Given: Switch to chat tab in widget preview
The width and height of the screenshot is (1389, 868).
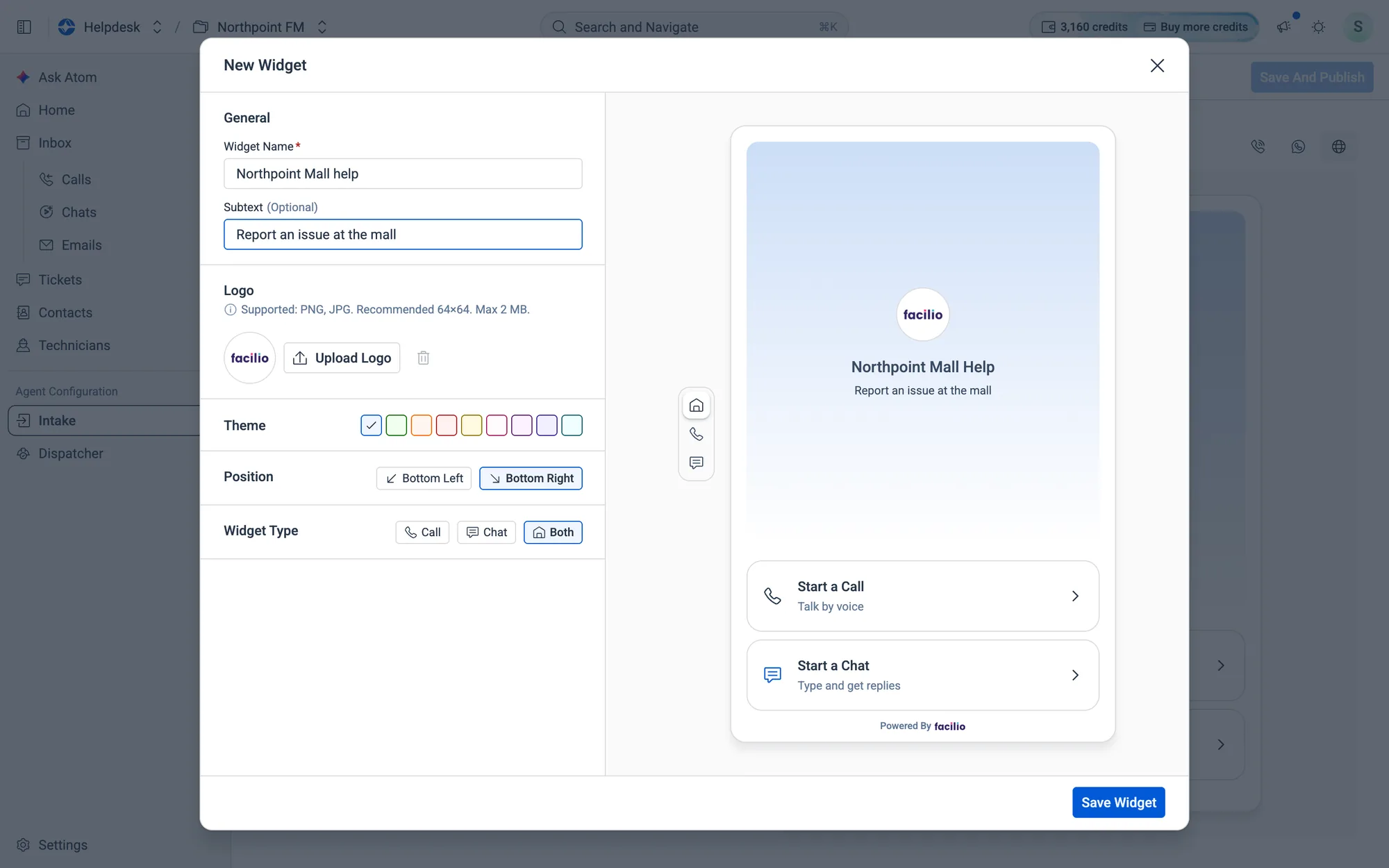Looking at the screenshot, I should click(x=696, y=462).
